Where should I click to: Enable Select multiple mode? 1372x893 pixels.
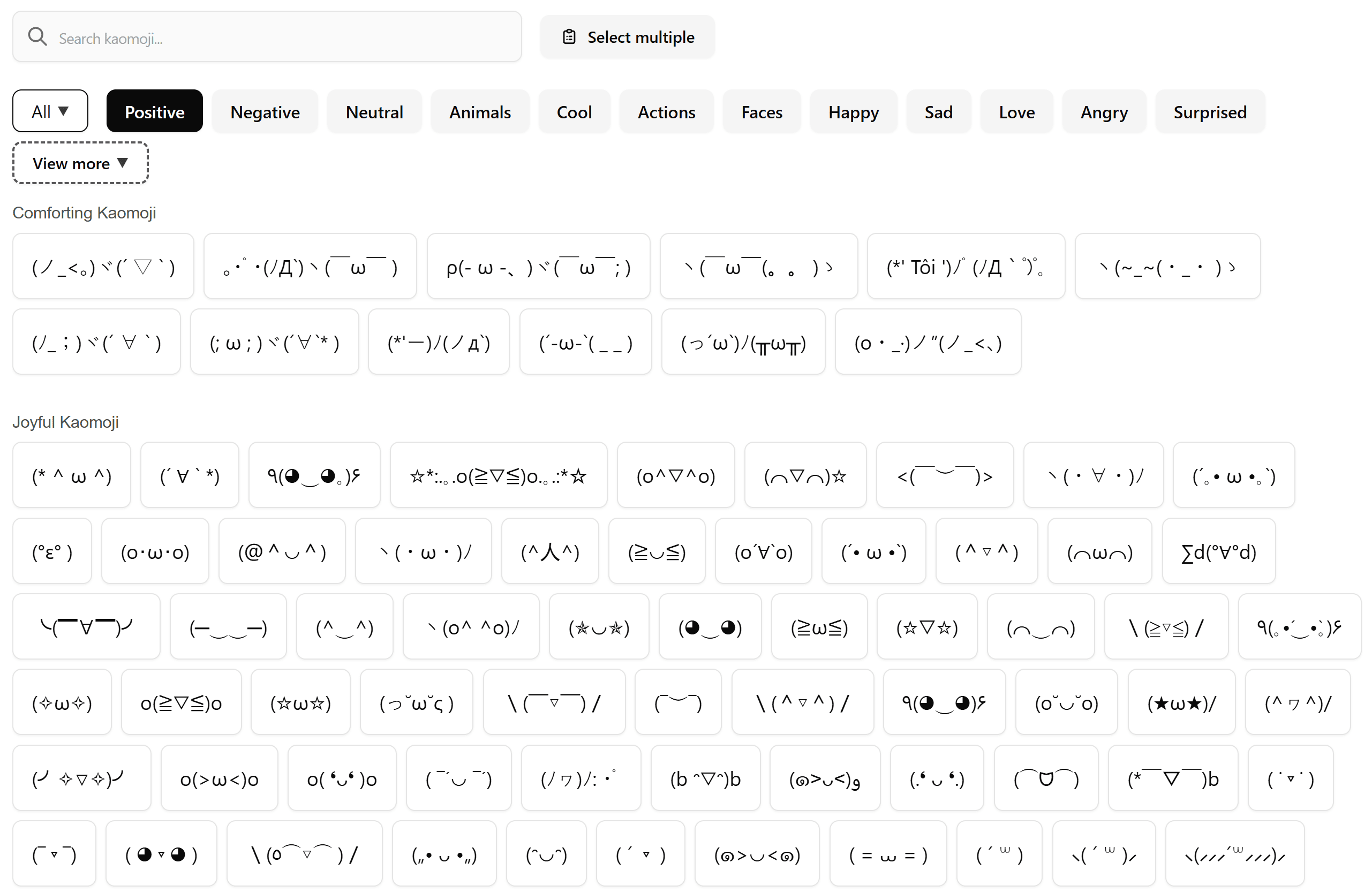627,36
